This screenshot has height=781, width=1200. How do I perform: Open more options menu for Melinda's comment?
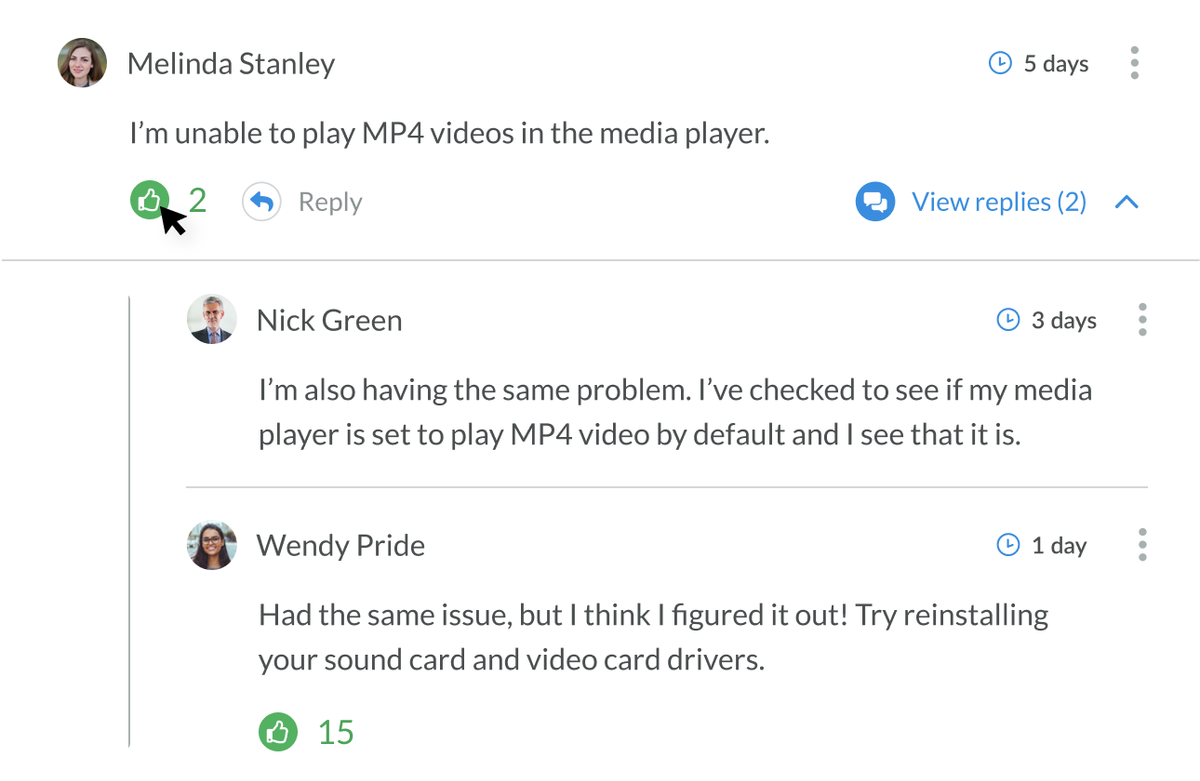click(x=1134, y=63)
